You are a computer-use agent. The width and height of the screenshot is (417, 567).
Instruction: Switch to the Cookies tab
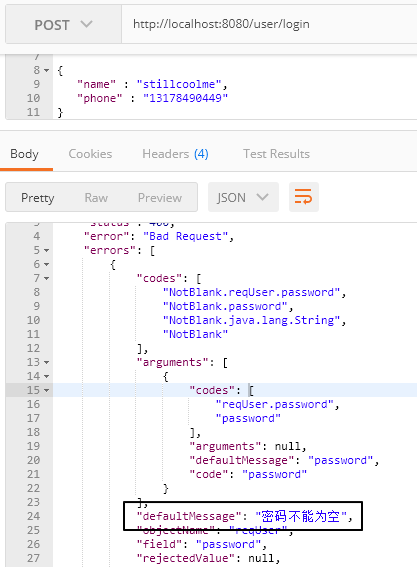click(90, 154)
